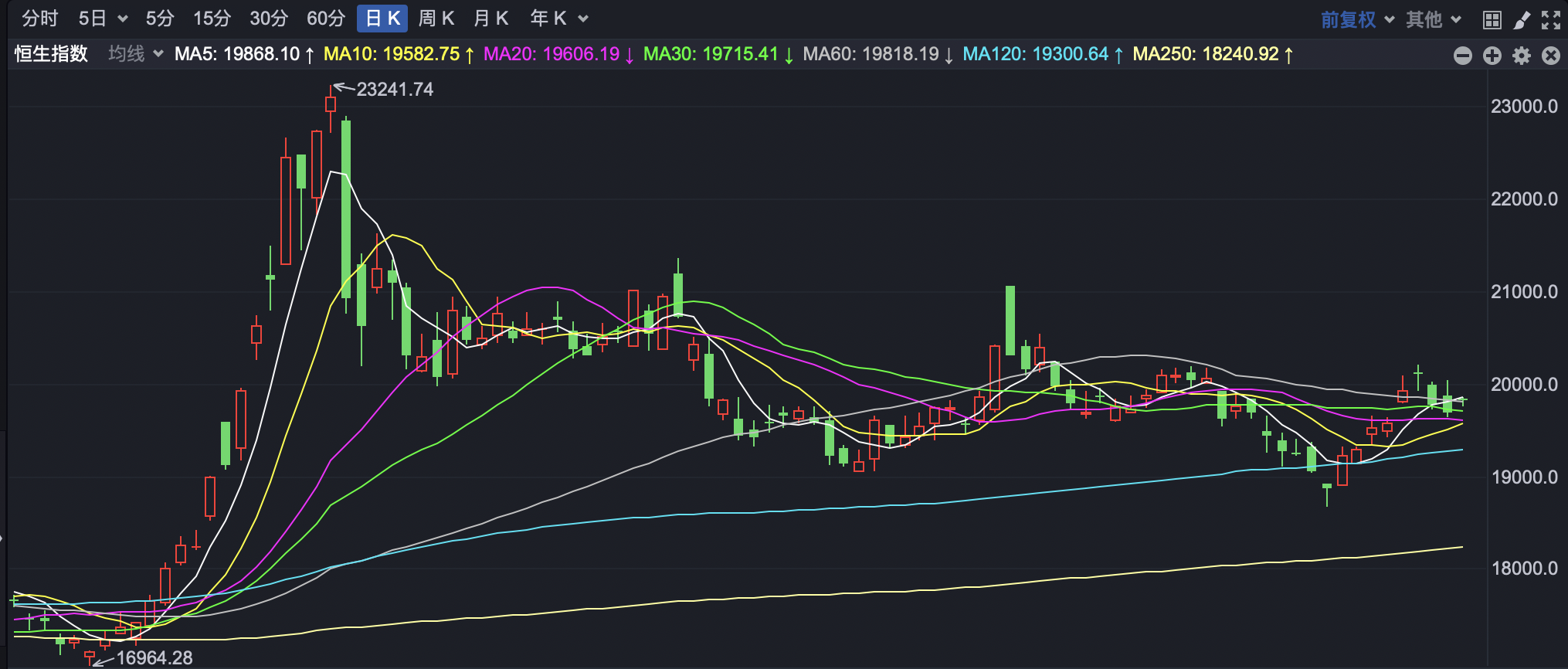The height and width of the screenshot is (669, 1568).
Task: Select the 周K weekly chart tab
Action: click(436, 19)
